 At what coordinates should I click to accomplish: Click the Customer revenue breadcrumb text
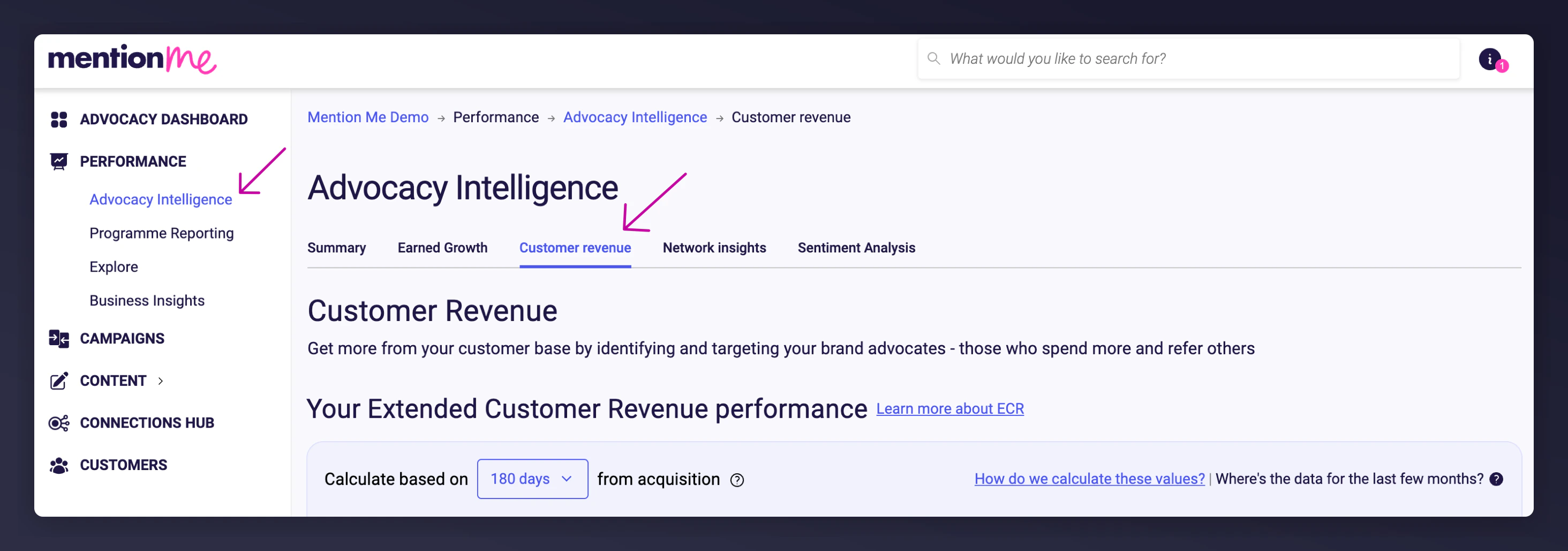tap(791, 117)
